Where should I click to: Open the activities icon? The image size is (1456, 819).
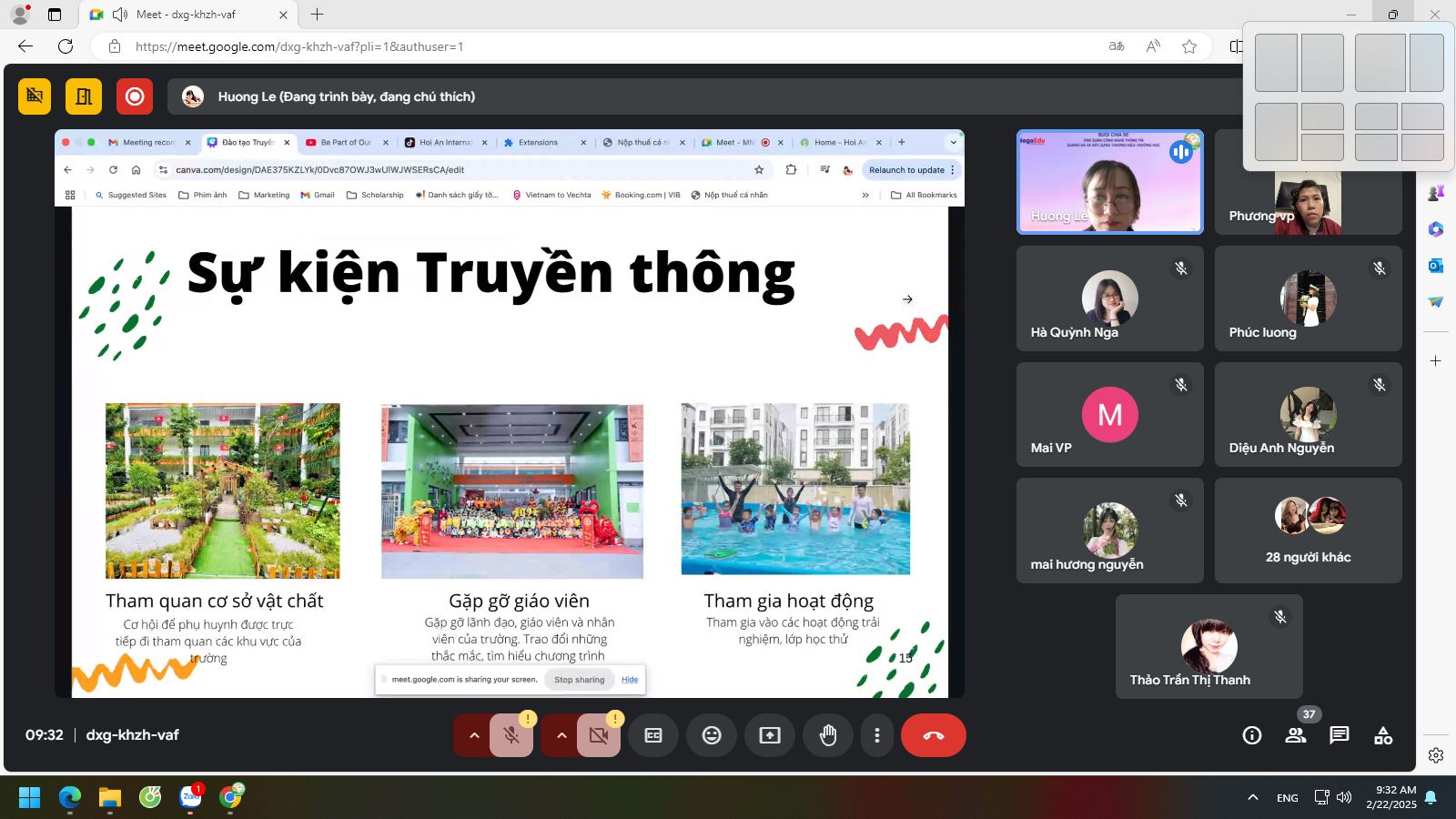(x=1383, y=735)
